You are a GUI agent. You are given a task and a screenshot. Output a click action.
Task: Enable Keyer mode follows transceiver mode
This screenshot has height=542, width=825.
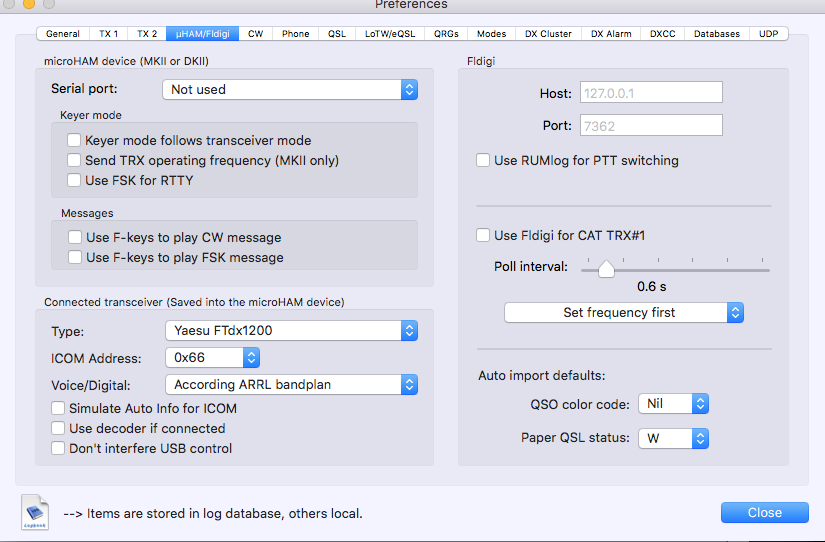74,141
